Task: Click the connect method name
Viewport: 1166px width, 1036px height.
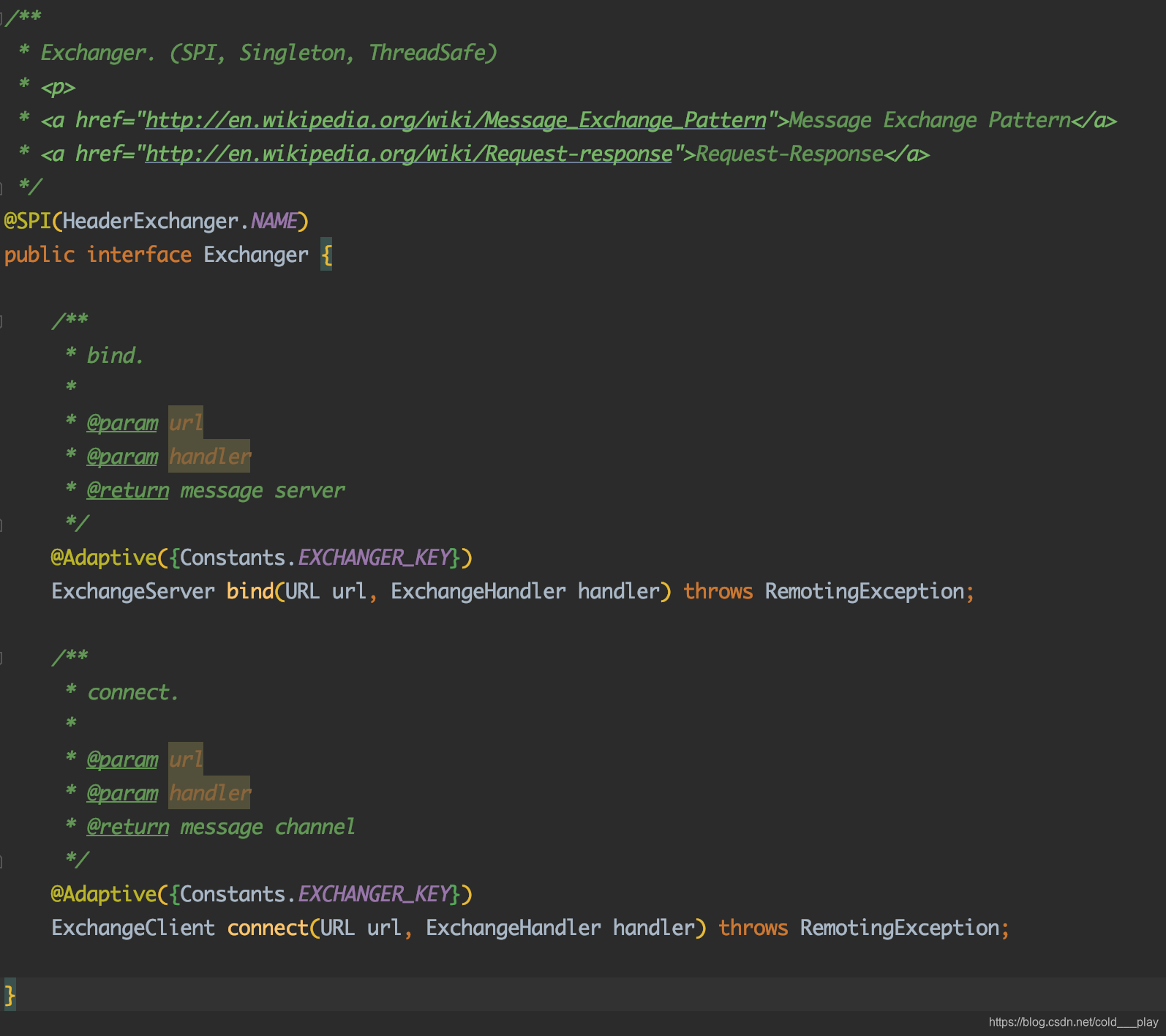Action: pyautogui.click(x=268, y=928)
